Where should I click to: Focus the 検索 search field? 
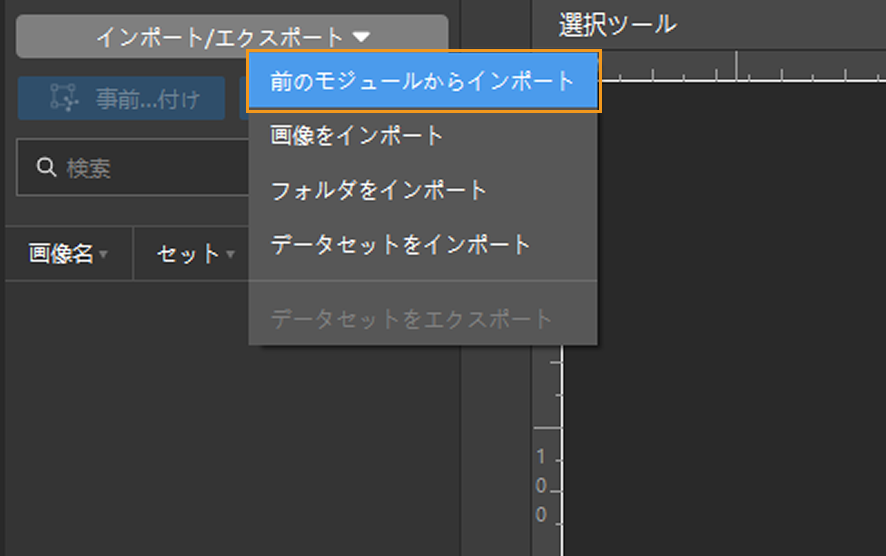(133, 167)
